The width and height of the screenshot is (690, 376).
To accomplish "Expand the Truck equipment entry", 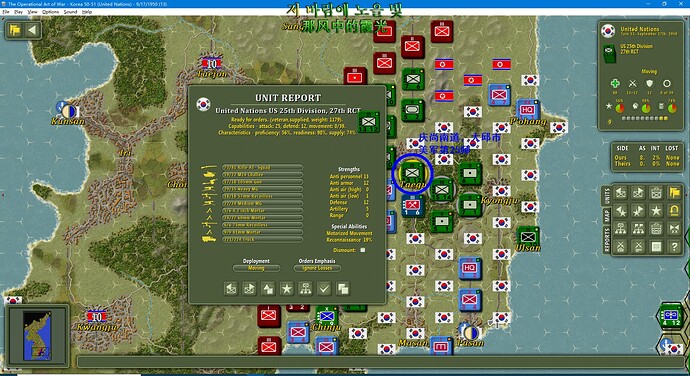I will (x=262, y=240).
